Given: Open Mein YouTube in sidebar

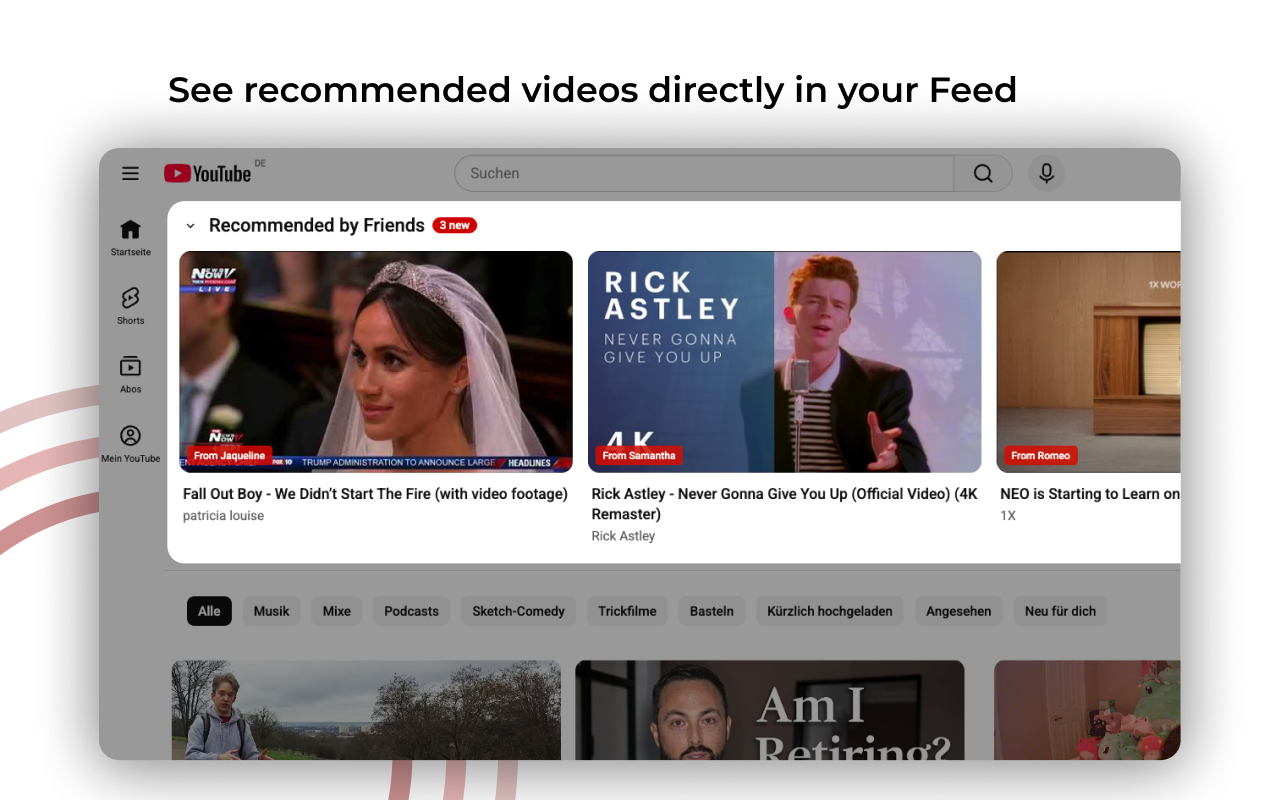Looking at the screenshot, I should click(x=130, y=444).
